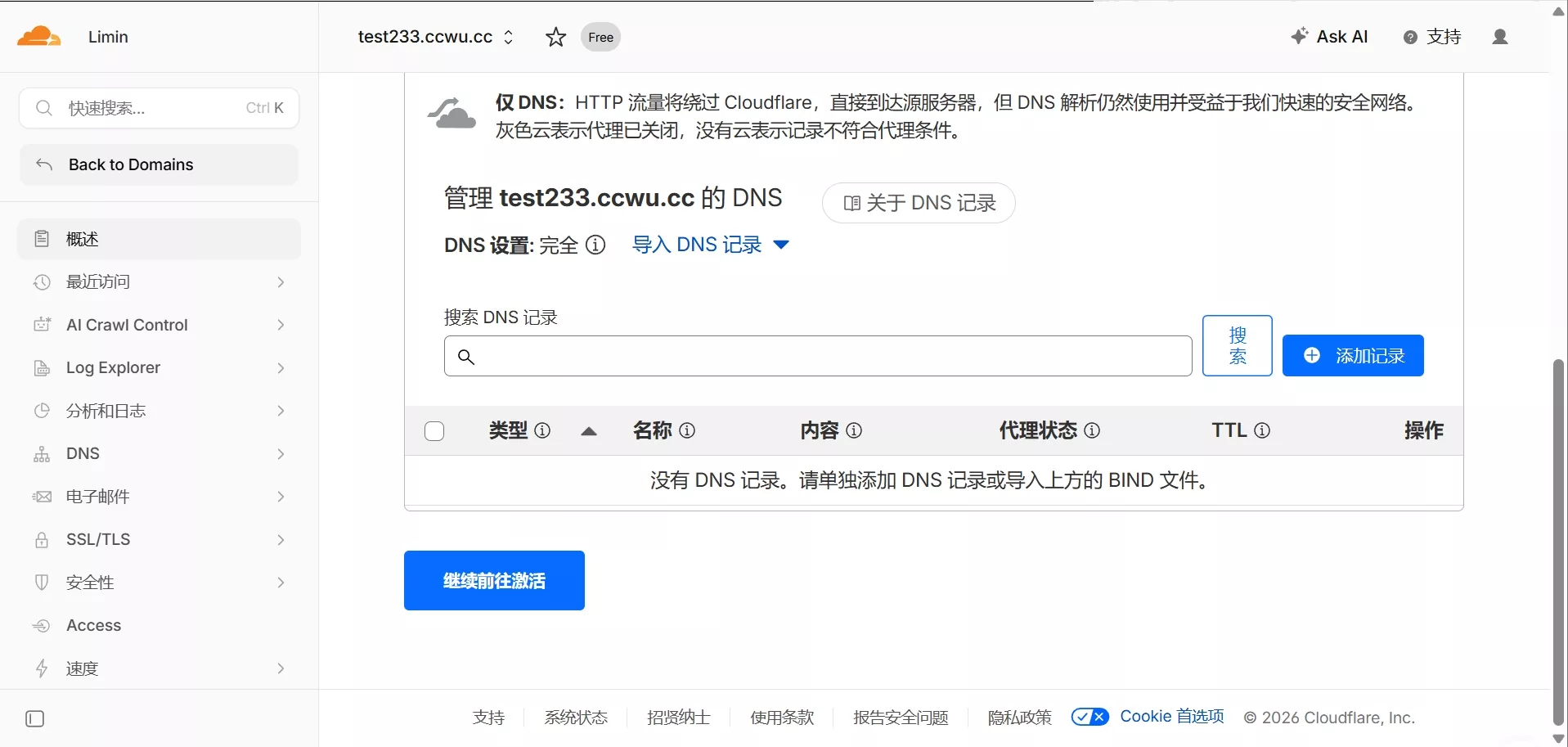Expand the SSL/TLS chevron
The width and height of the screenshot is (1568, 747).
(281, 540)
